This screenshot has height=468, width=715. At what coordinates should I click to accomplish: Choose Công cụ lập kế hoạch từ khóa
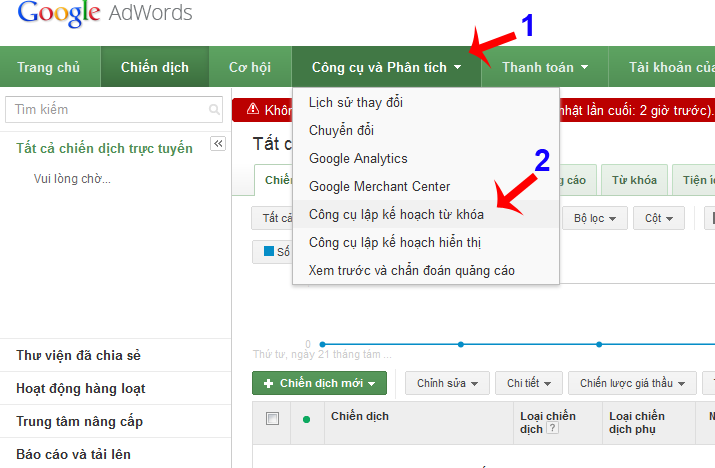[x=426, y=214]
